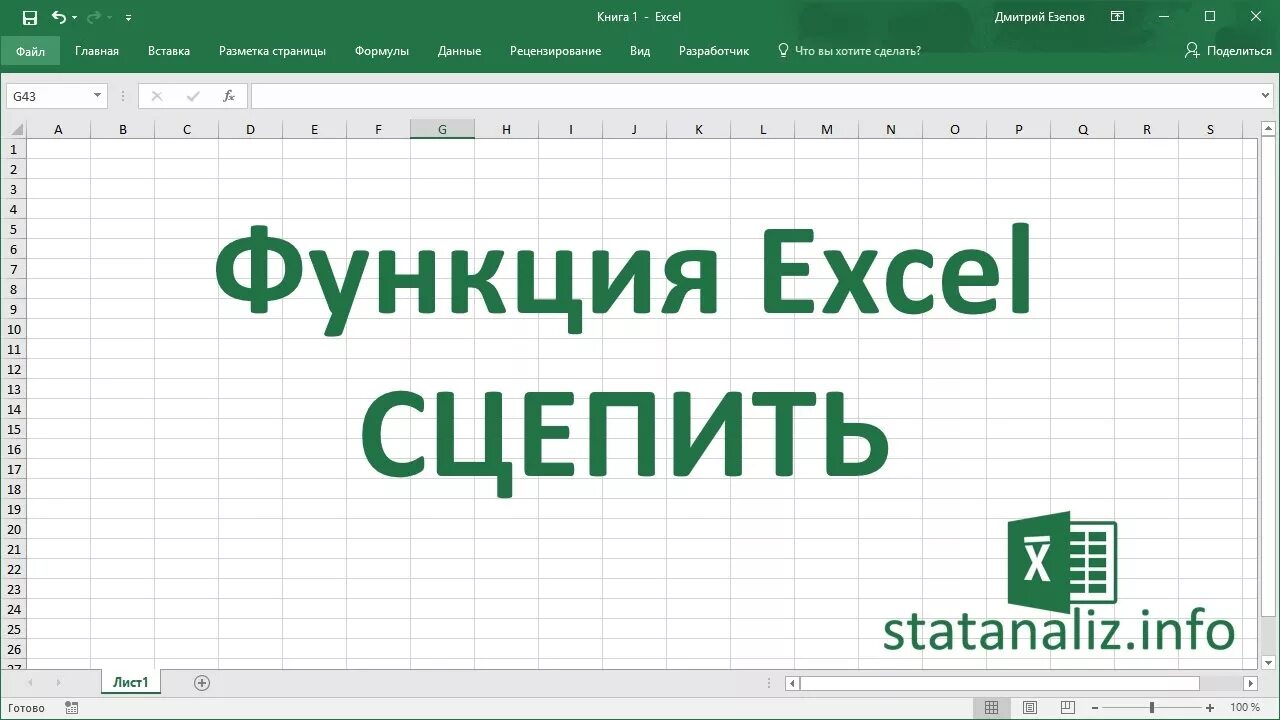Switch to the Вид tab
Viewport: 1280px width, 720px height.
(640, 51)
